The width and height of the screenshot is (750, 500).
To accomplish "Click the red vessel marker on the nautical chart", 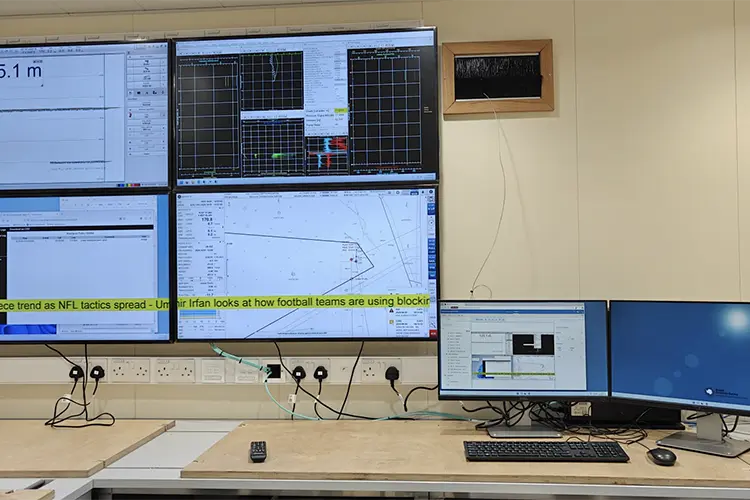I will click(x=352, y=260).
